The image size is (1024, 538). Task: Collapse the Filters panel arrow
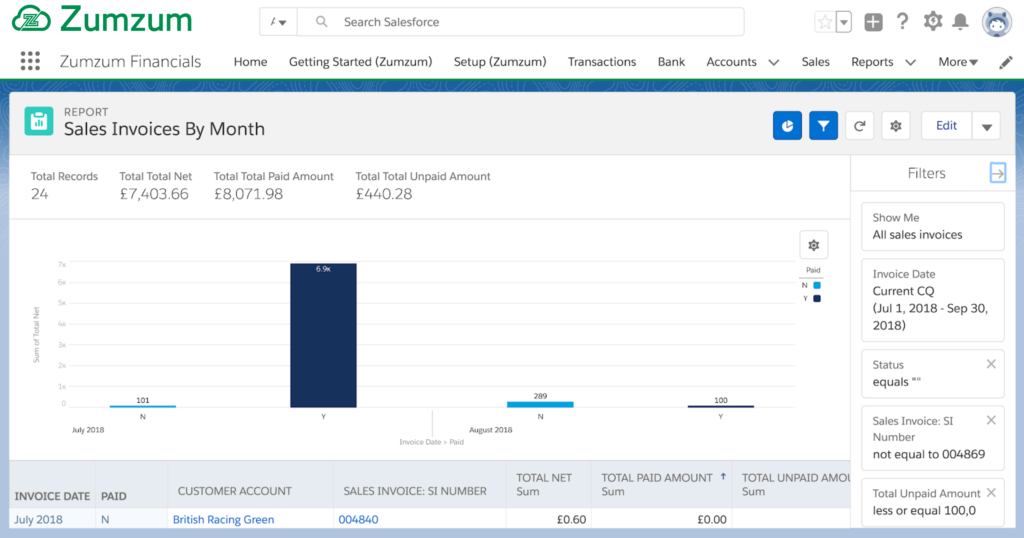[x=997, y=173]
